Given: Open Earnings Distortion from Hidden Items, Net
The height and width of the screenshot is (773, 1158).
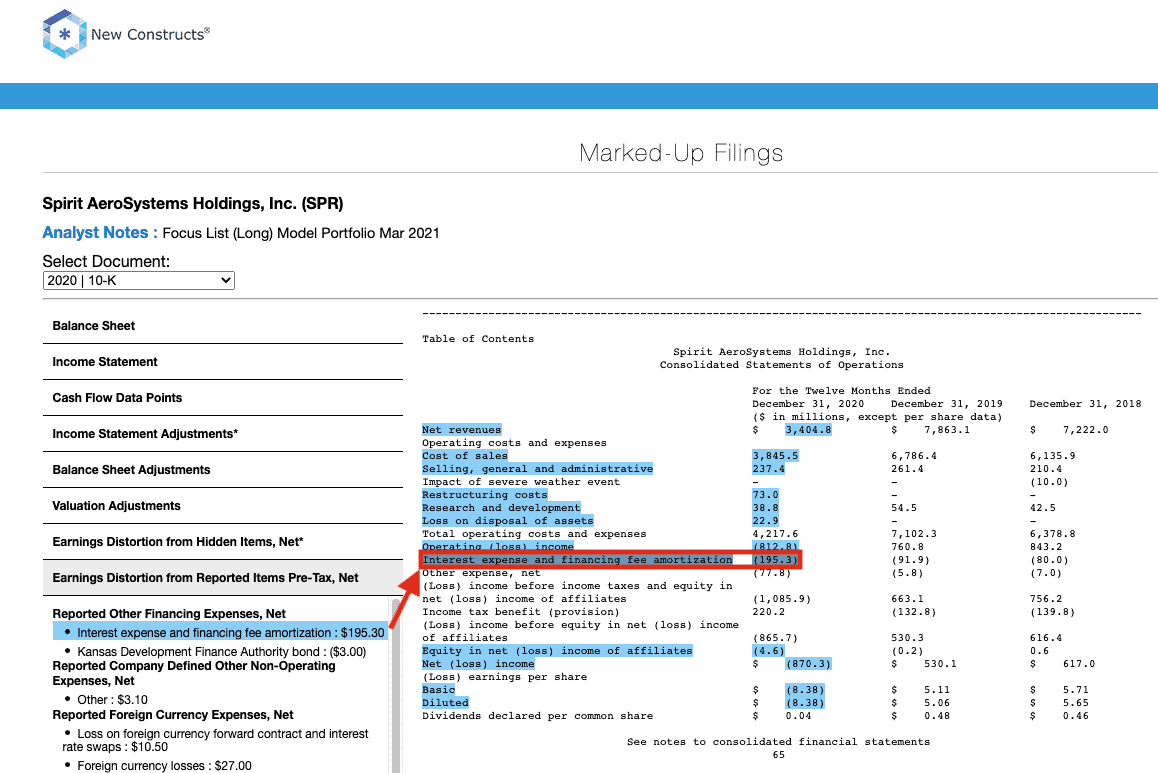Looking at the screenshot, I should pos(223,542).
